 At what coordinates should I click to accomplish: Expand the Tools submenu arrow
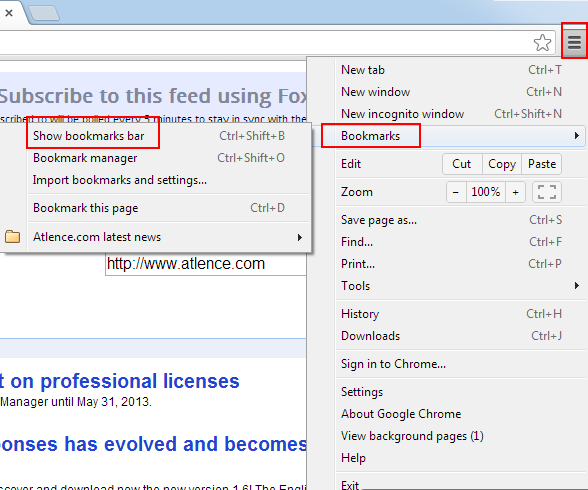[577, 286]
